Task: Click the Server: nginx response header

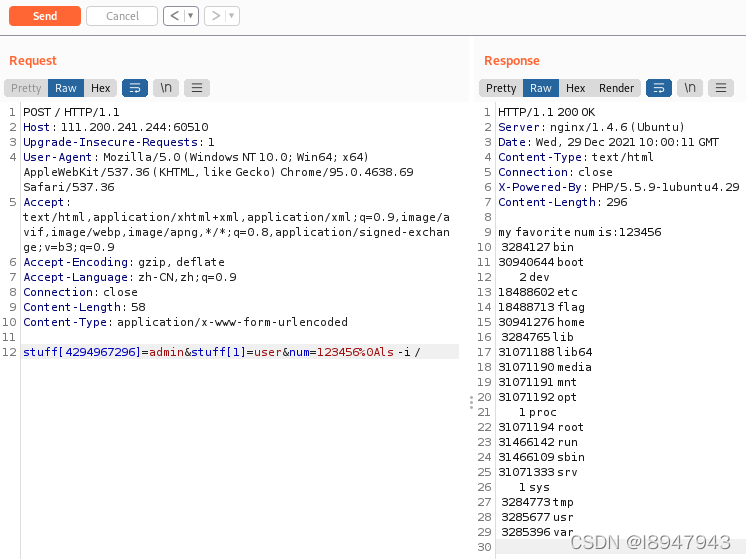Action: (591, 127)
